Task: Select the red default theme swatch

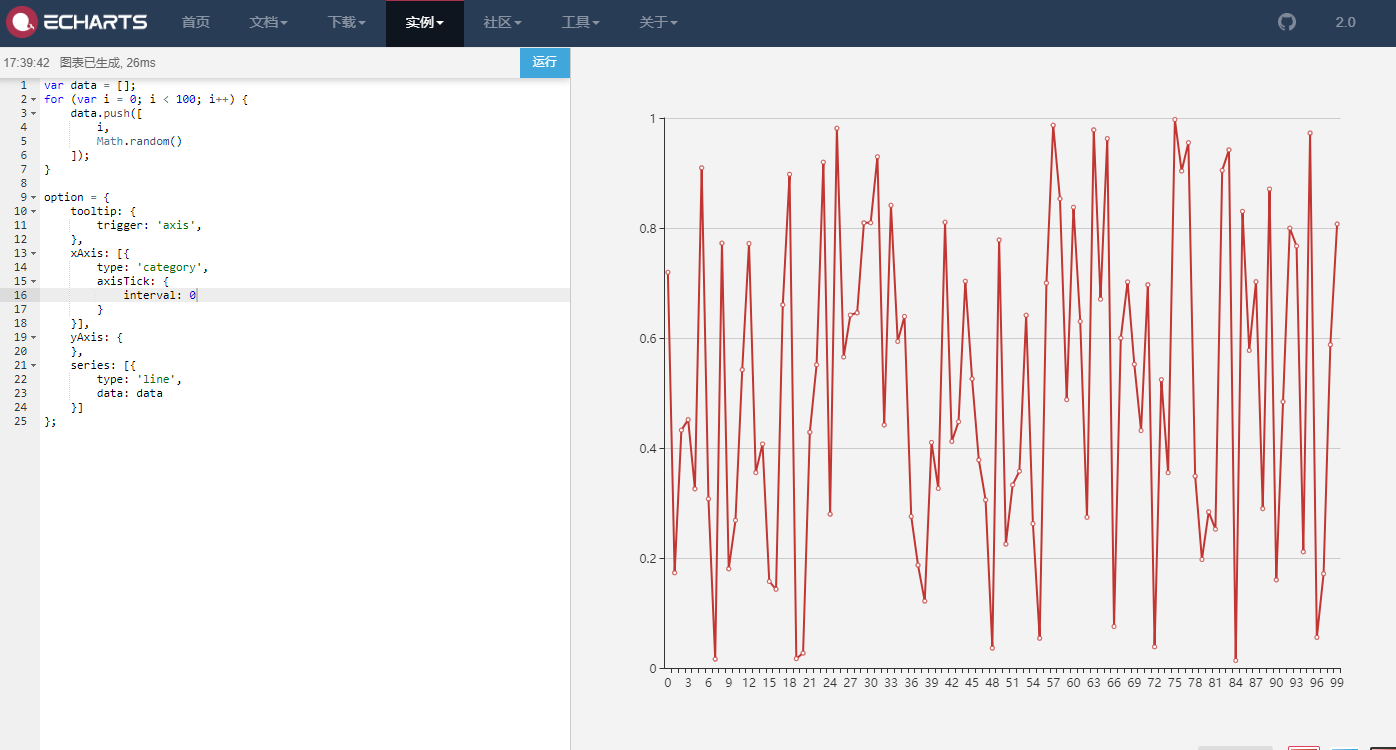Action: point(1305,747)
